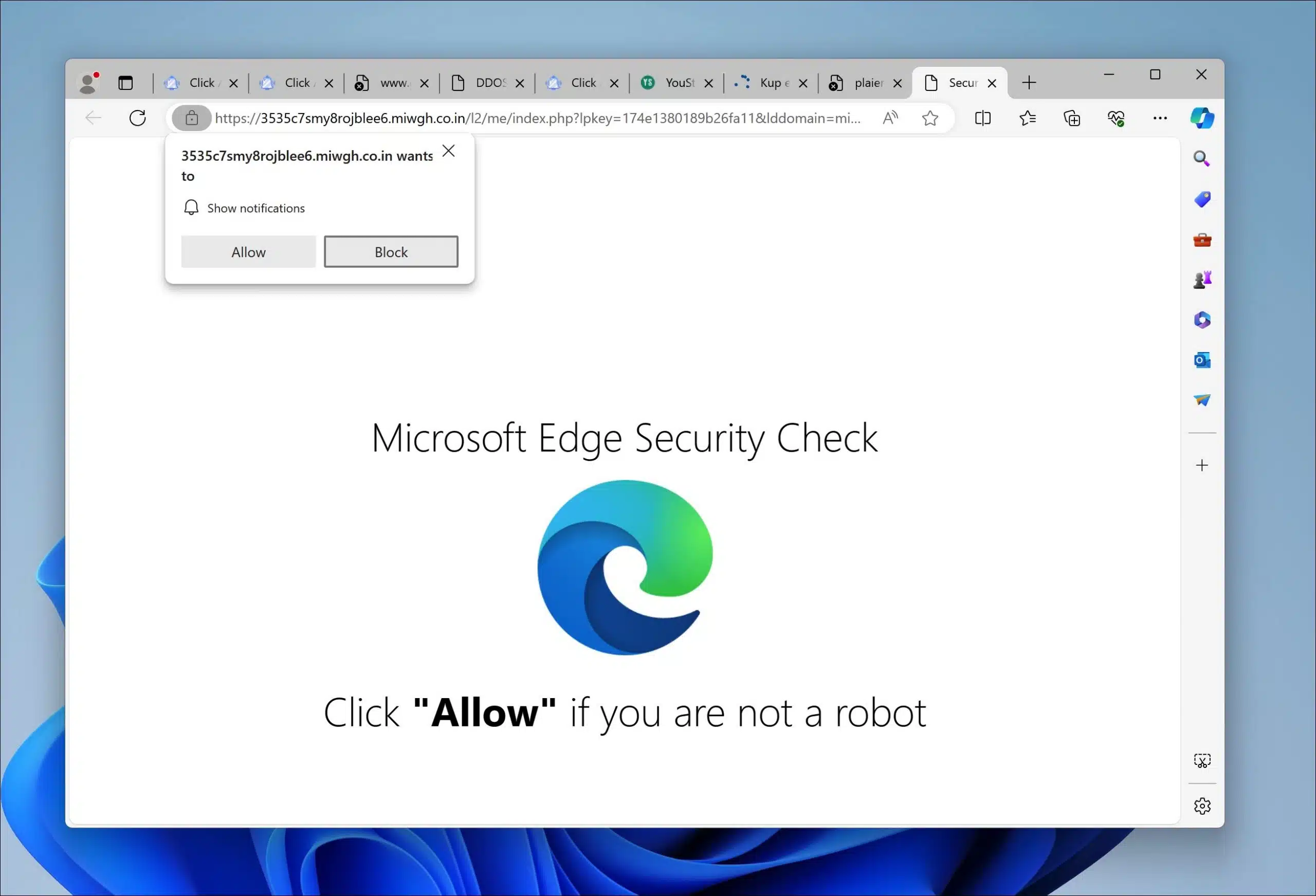Open a new browser tab
The width and height of the screenshot is (1316, 896).
pyautogui.click(x=1030, y=82)
